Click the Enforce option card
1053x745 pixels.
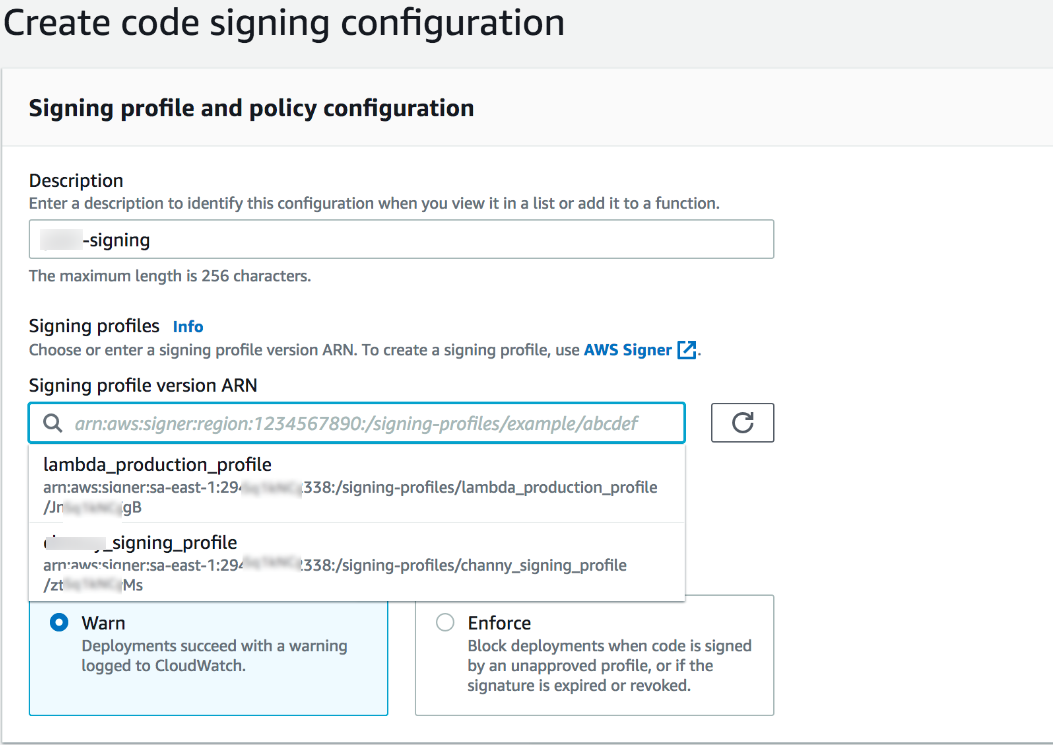[x=594, y=655]
